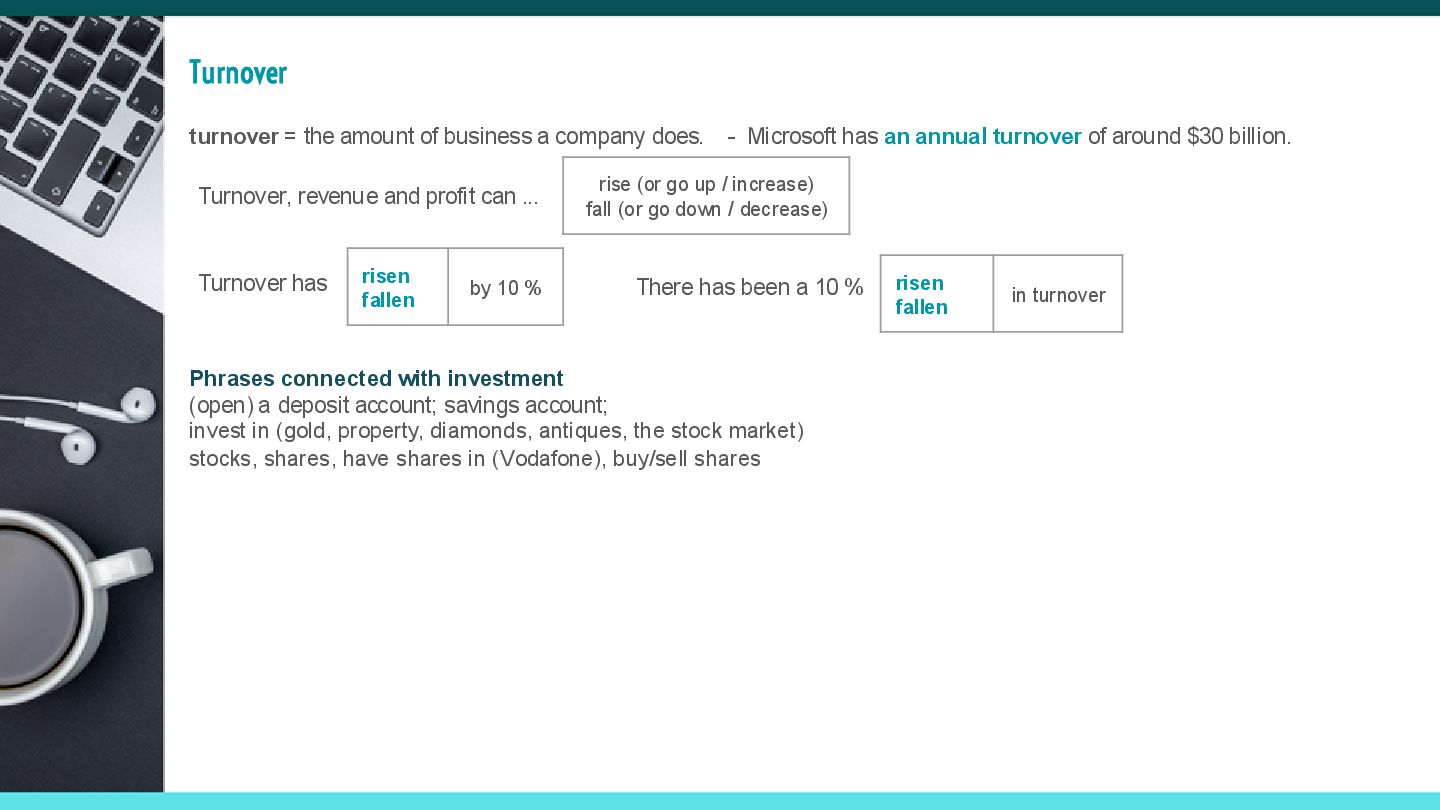The width and height of the screenshot is (1440, 810).
Task: Click risen fallen box beside 'Turnover has'
Action: tap(398, 287)
